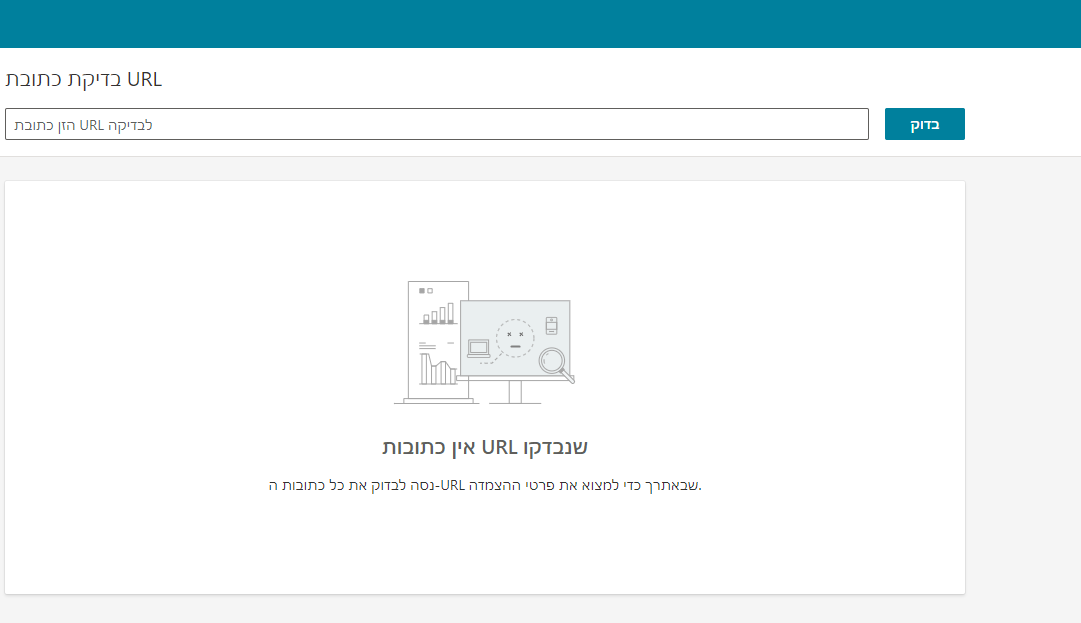Click the URL inspection input field
Image resolution: width=1081 pixels, height=623 pixels.
point(436,124)
